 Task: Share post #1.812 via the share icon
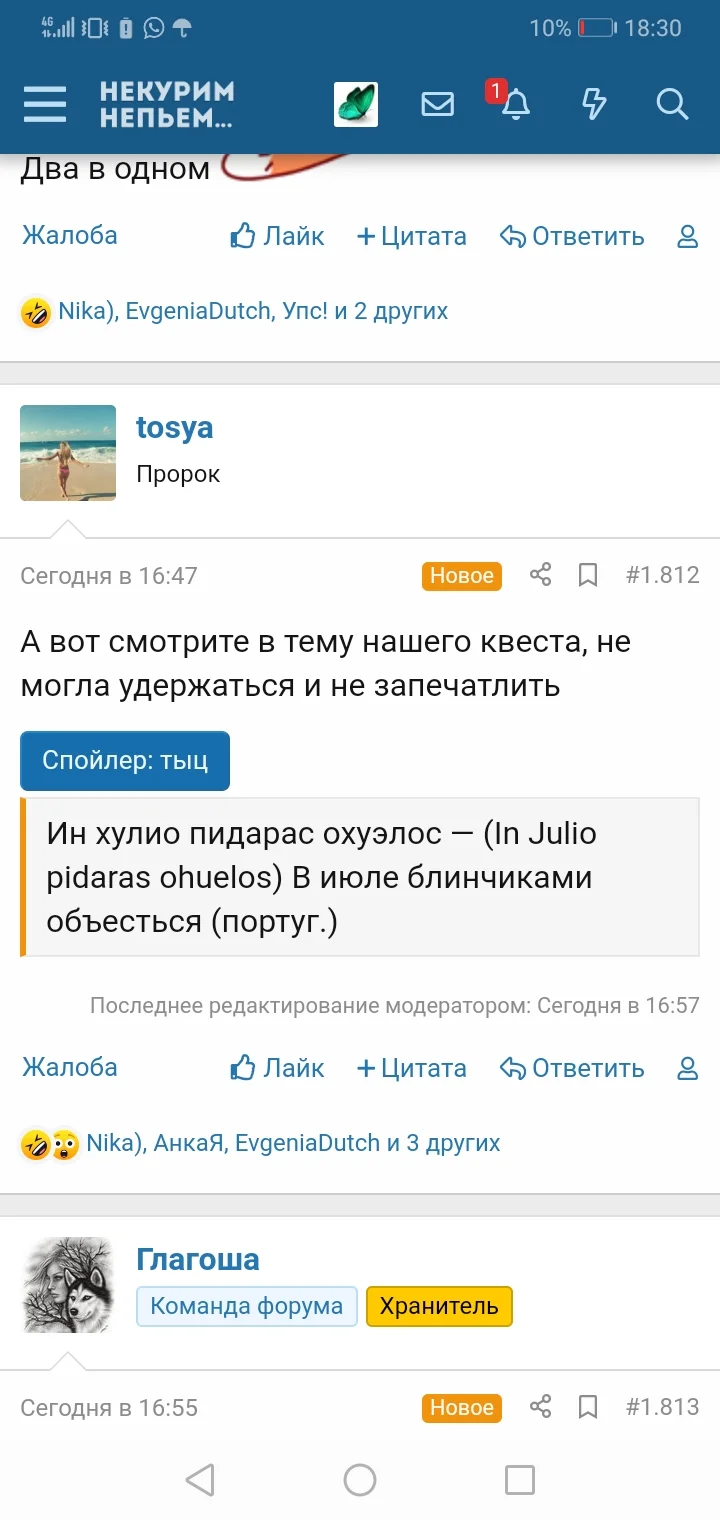pos(540,575)
